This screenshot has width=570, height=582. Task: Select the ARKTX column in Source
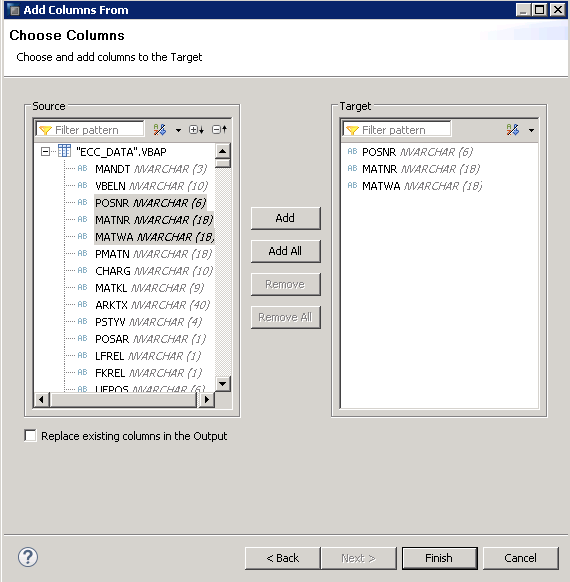click(x=153, y=305)
